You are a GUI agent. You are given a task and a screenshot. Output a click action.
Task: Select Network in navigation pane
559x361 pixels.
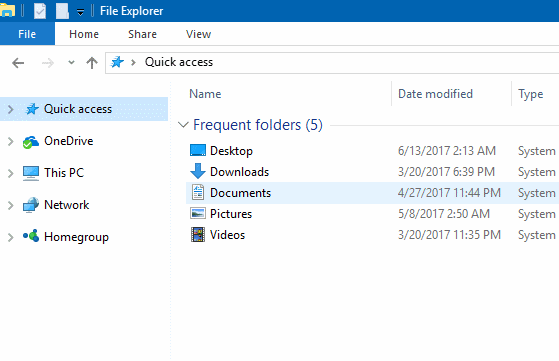click(66, 205)
